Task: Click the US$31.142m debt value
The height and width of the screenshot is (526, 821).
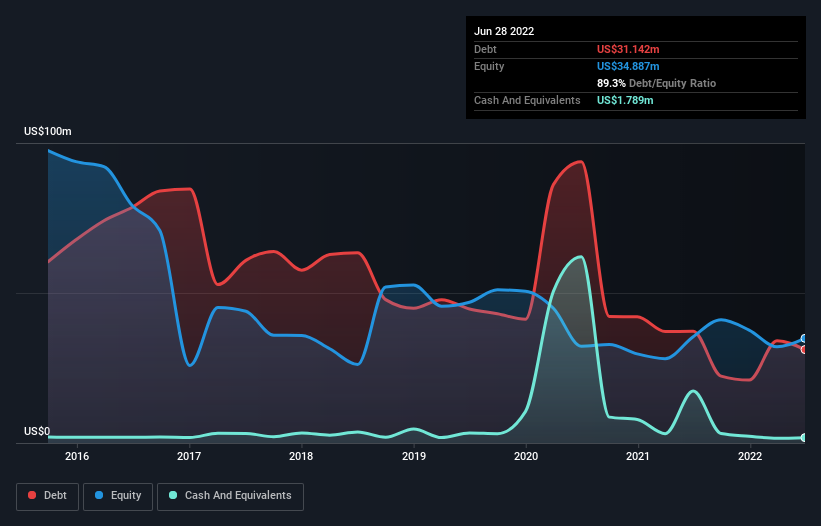Action: [x=628, y=49]
